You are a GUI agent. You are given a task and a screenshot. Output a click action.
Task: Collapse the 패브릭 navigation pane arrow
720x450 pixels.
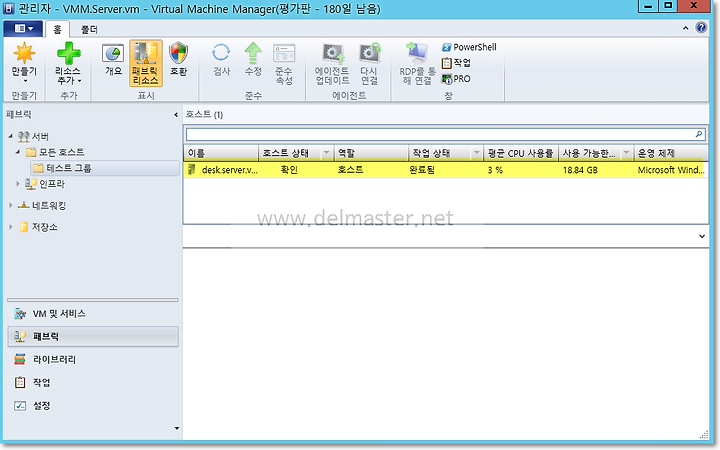pos(176,115)
